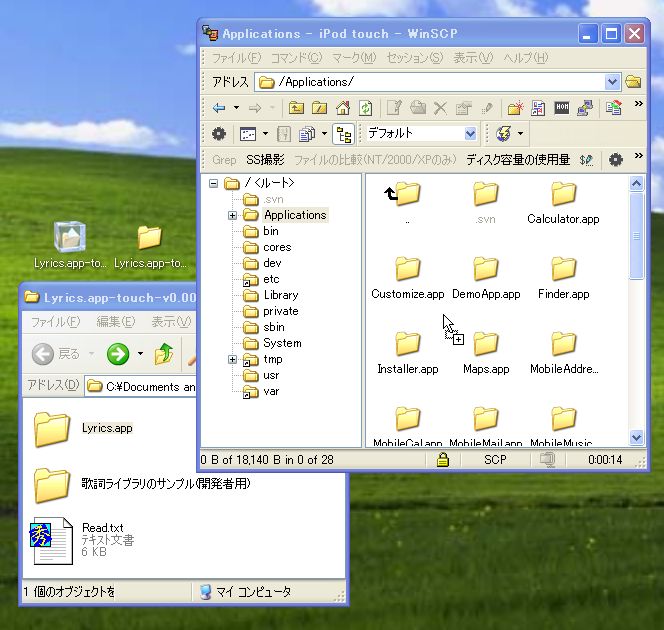
Task: Show more toolbar buttons via top chevron
Action: coord(638,104)
